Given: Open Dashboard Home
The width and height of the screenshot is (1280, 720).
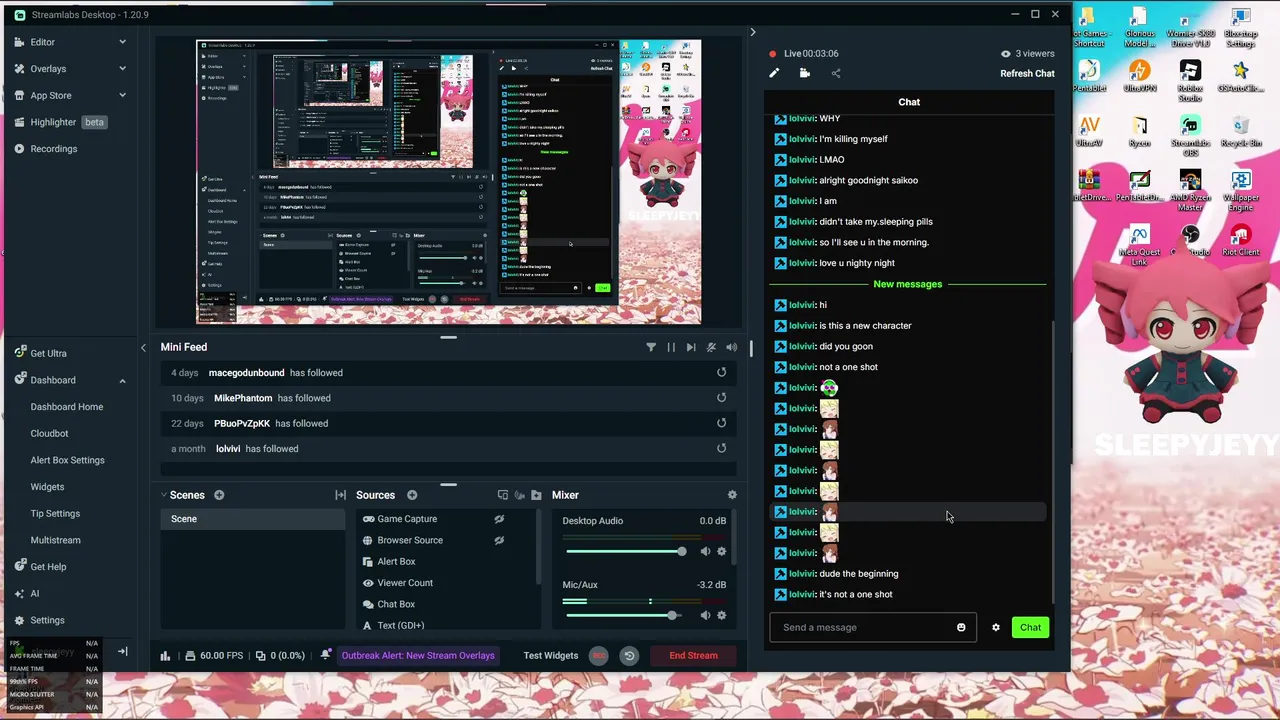Looking at the screenshot, I should click(67, 407).
